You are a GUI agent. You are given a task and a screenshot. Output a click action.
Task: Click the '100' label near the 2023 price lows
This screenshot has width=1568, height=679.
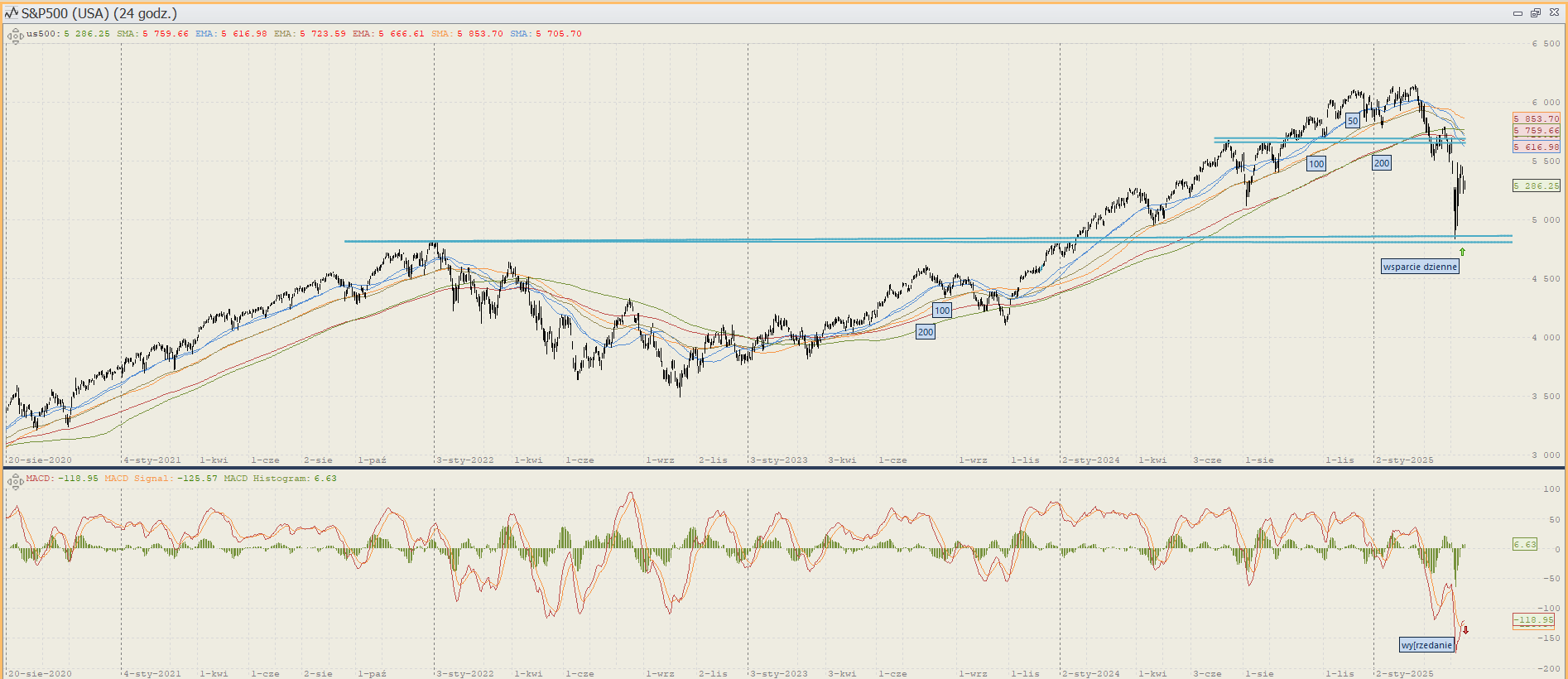(941, 311)
